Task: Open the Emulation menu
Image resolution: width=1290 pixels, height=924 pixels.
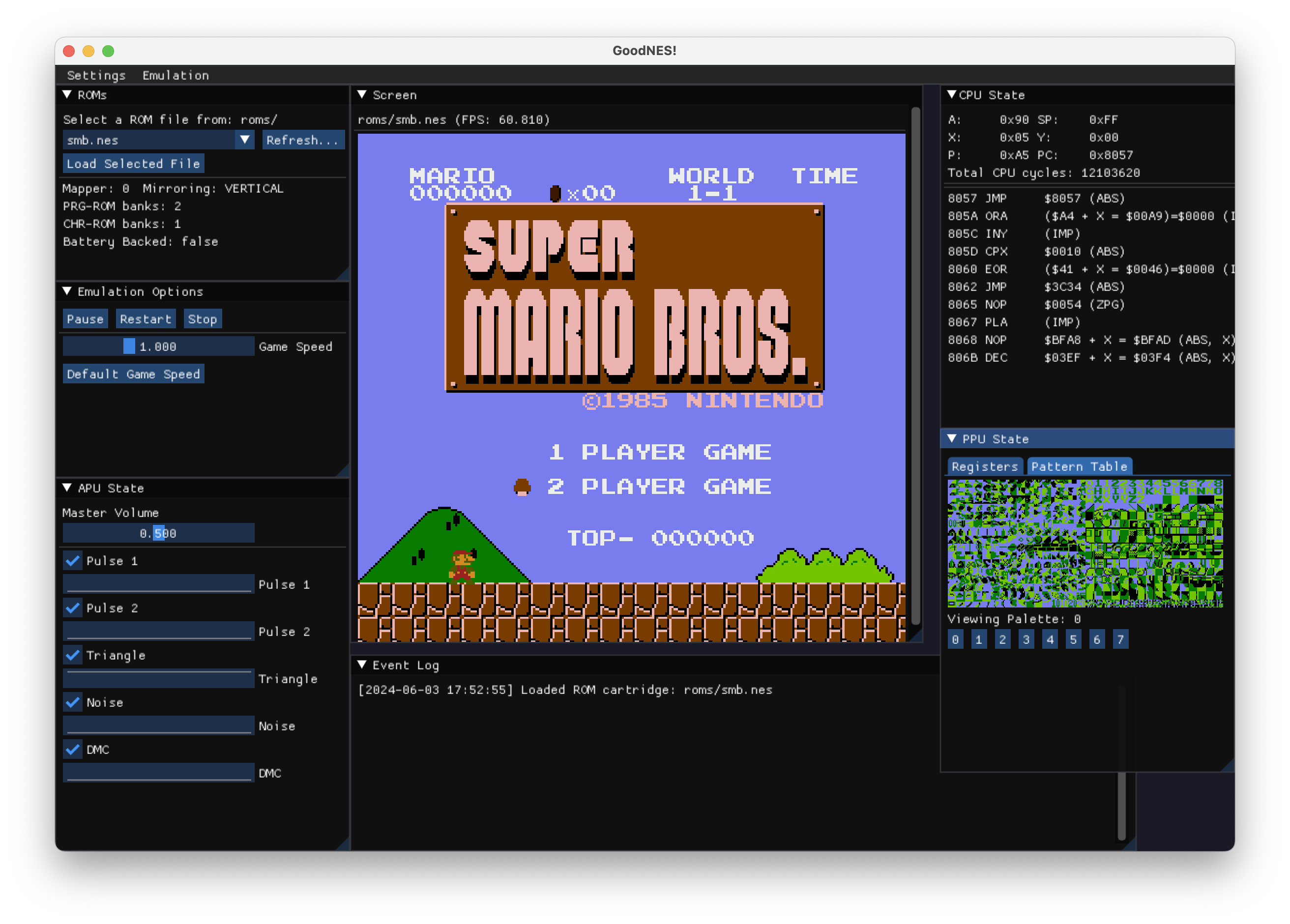Action: click(x=175, y=75)
